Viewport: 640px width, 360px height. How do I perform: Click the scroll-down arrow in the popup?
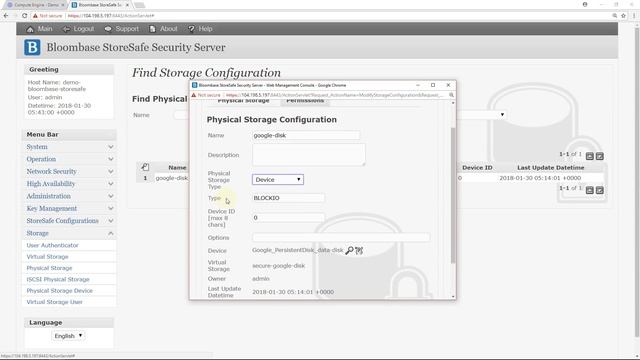click(x=453, y=297)
